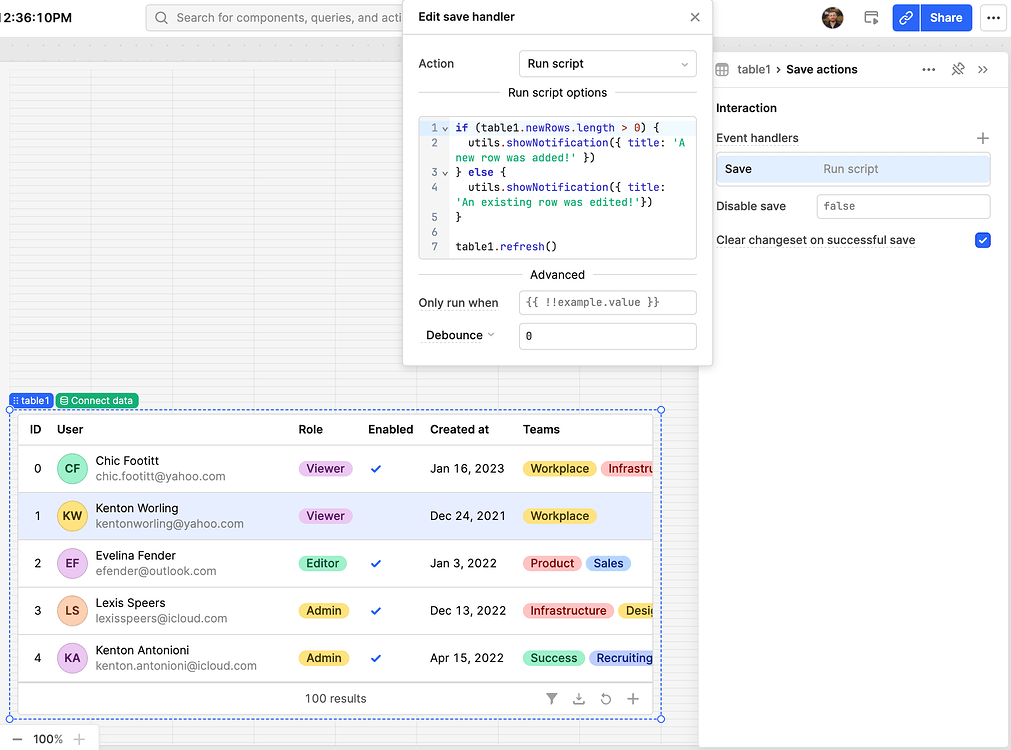Open the user avatar profile

tap(832, 18)
